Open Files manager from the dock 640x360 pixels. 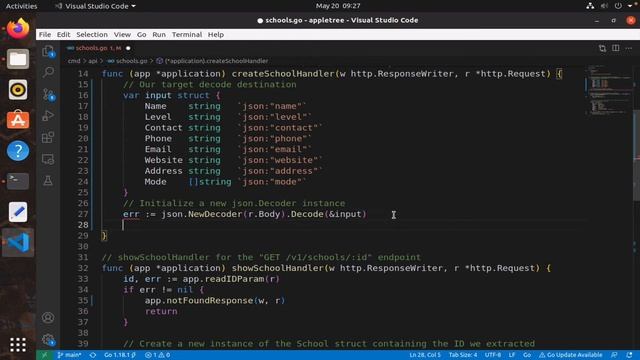coord(18,59)
